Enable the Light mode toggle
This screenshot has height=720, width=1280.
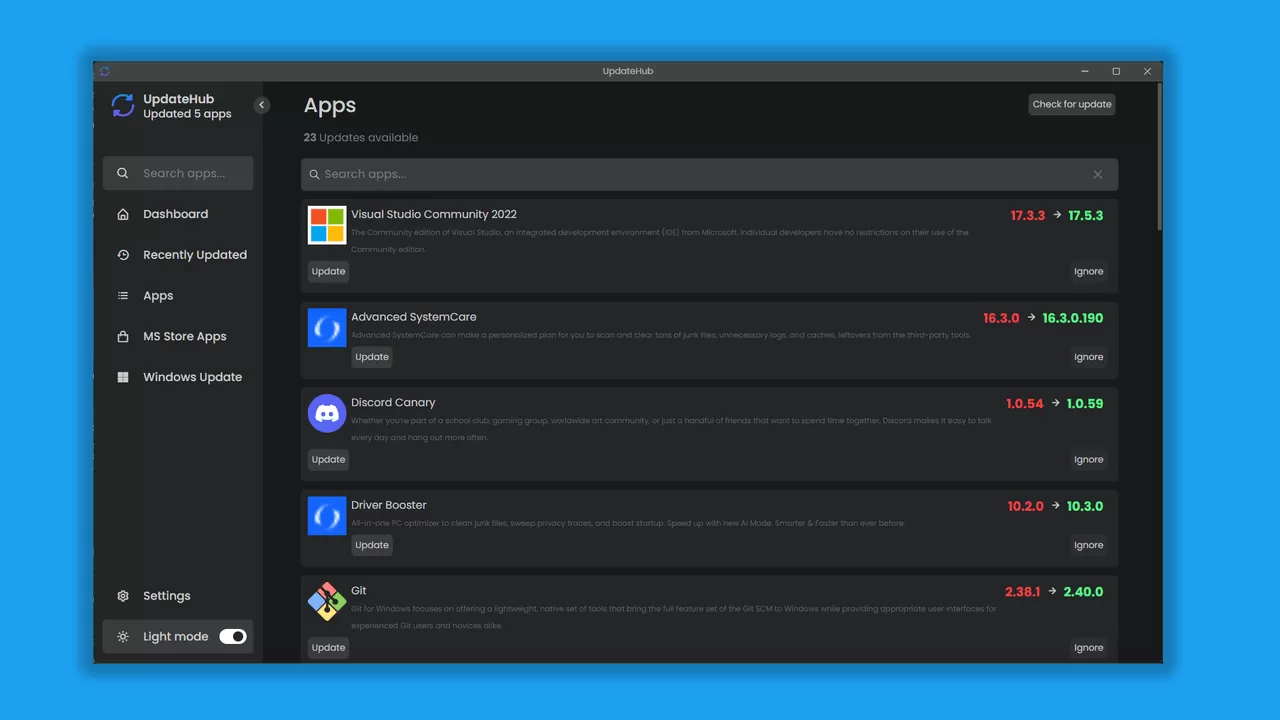pyautogui.click(x=232, y=636)
